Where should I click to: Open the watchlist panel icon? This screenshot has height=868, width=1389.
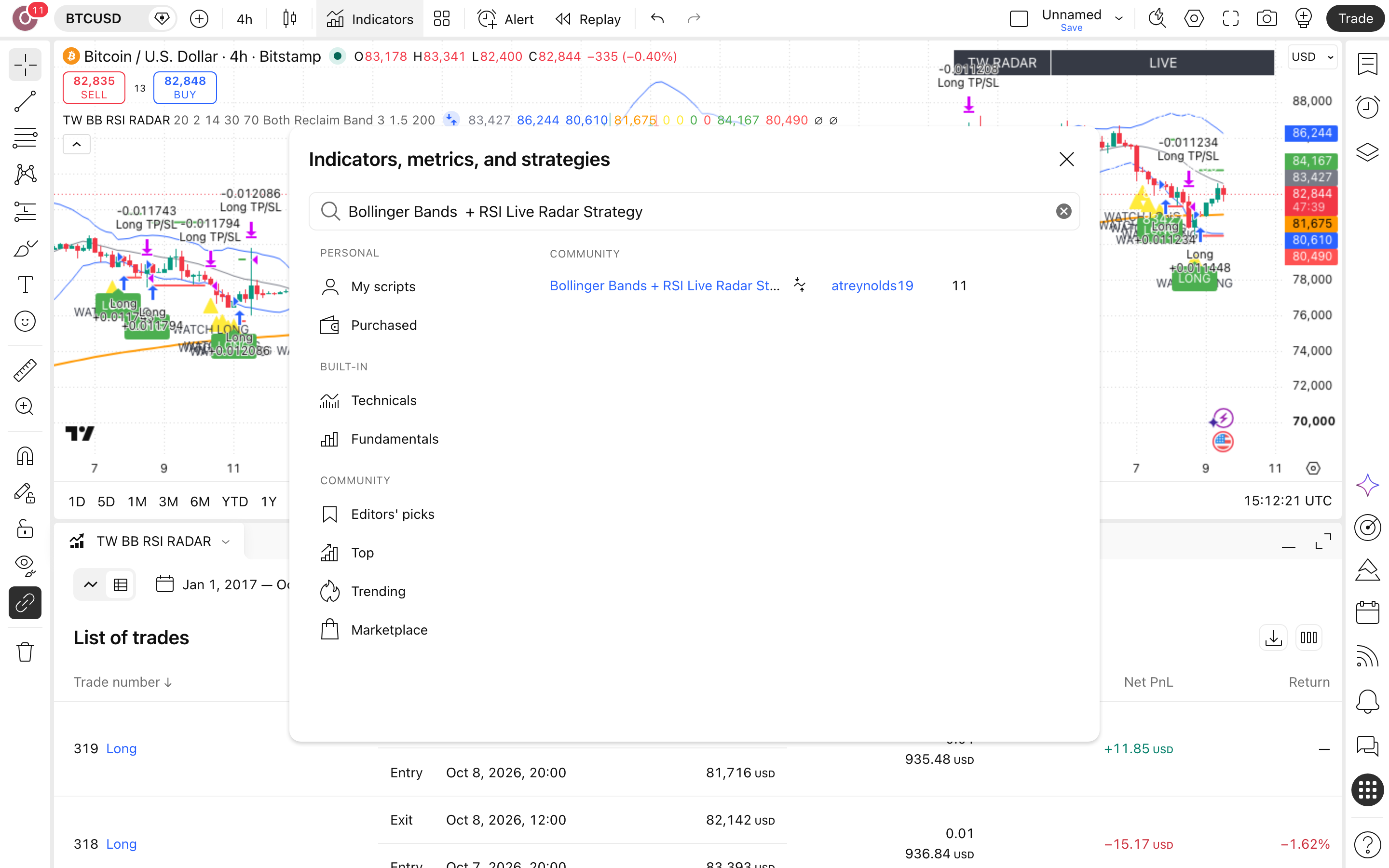tap(1367, 64)
